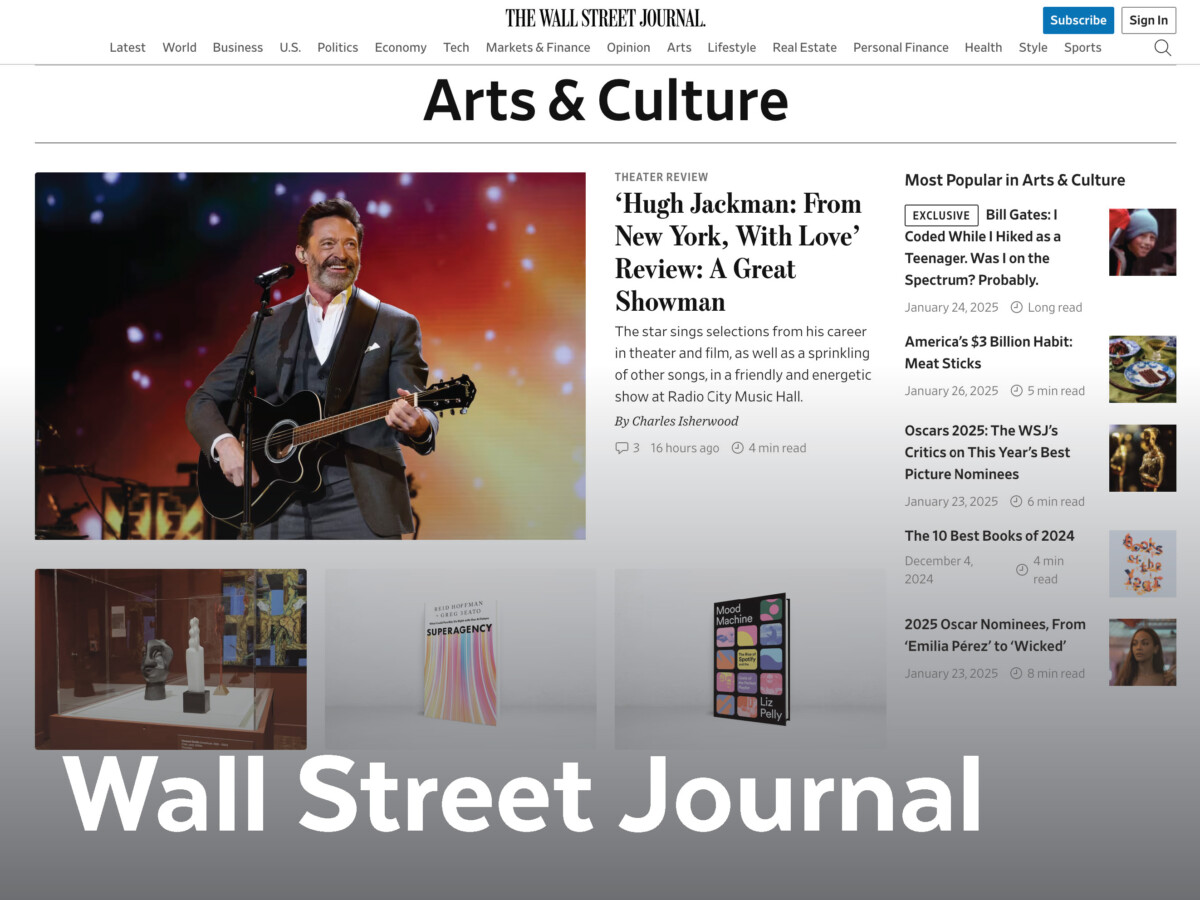
Task: Open the Oscar statues thumbnail image
Action: click(1142, 458)
